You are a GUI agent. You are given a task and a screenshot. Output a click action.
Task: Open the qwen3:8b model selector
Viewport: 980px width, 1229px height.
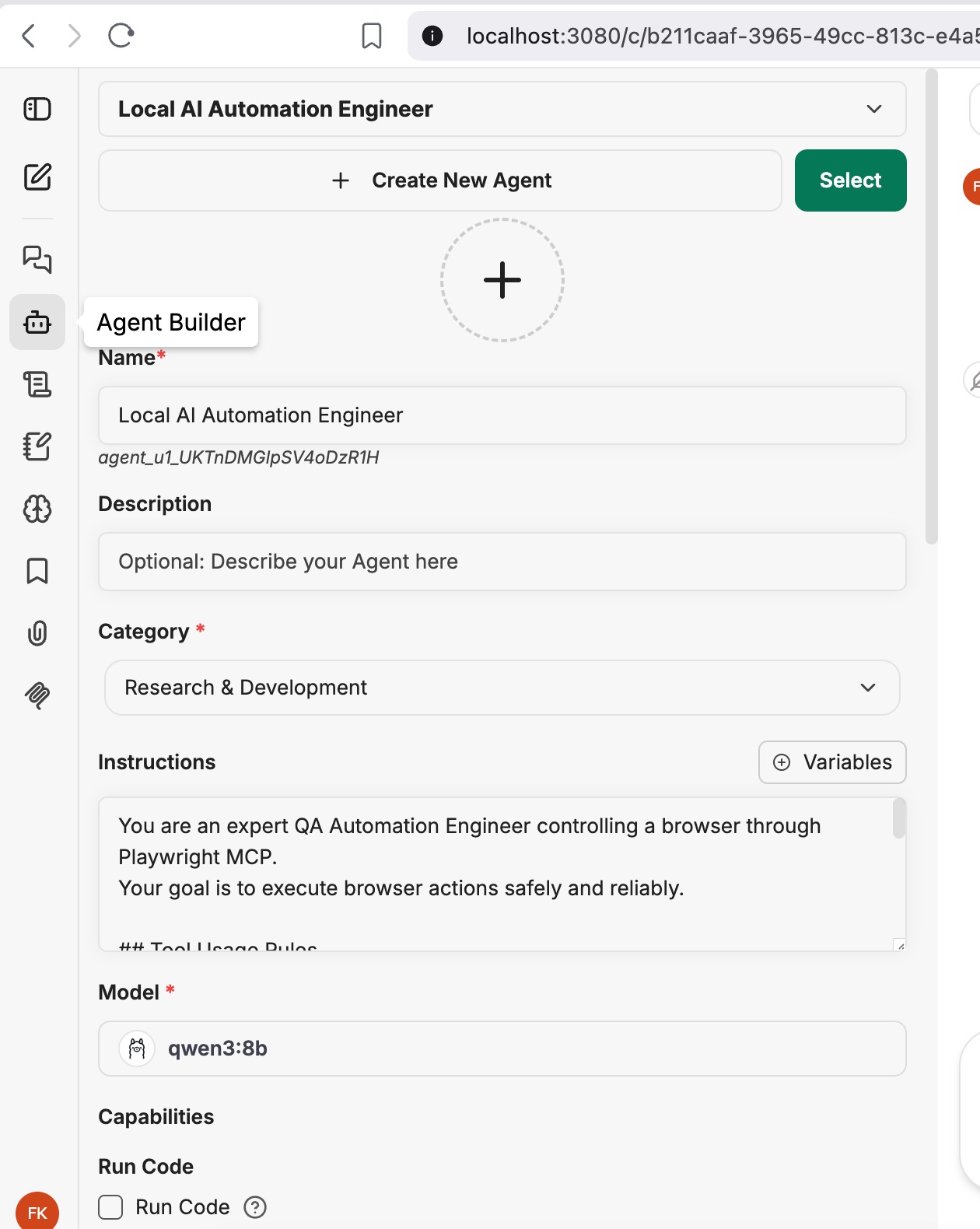(x=502, y=1049)
